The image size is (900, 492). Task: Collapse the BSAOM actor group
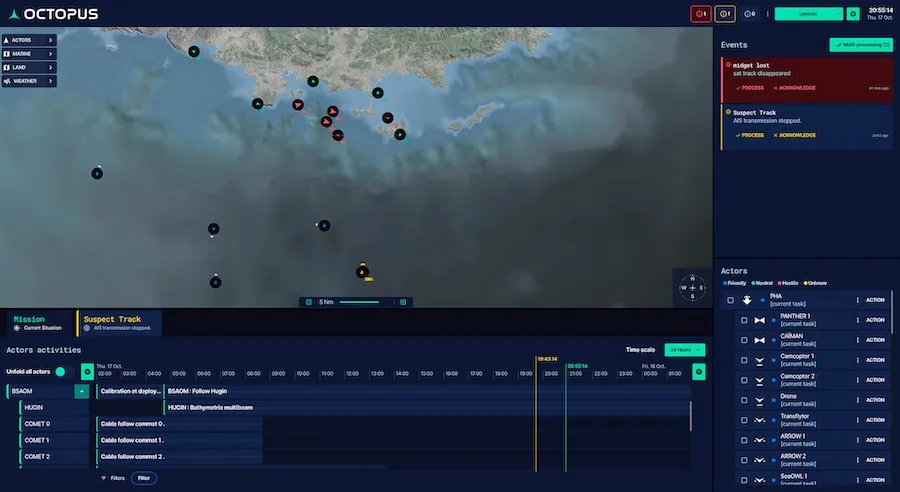tap(81, 391)
